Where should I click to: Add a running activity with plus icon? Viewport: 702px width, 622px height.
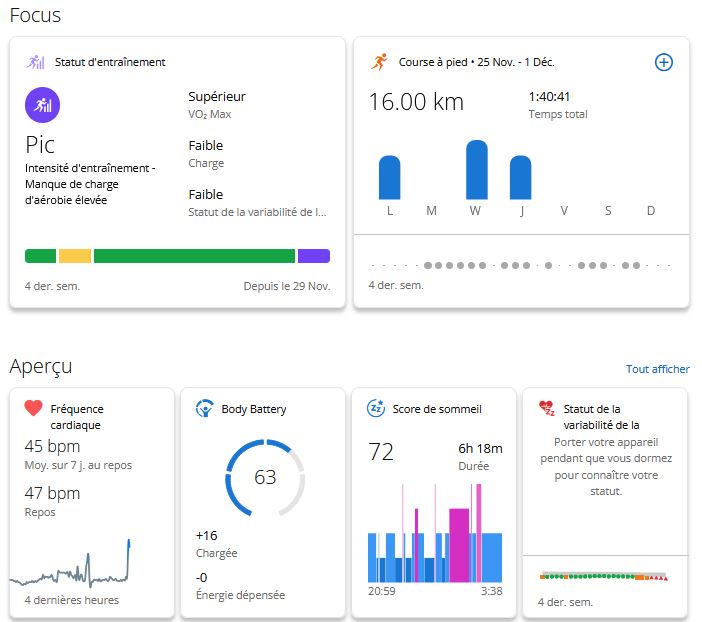(x=663, y=62)
